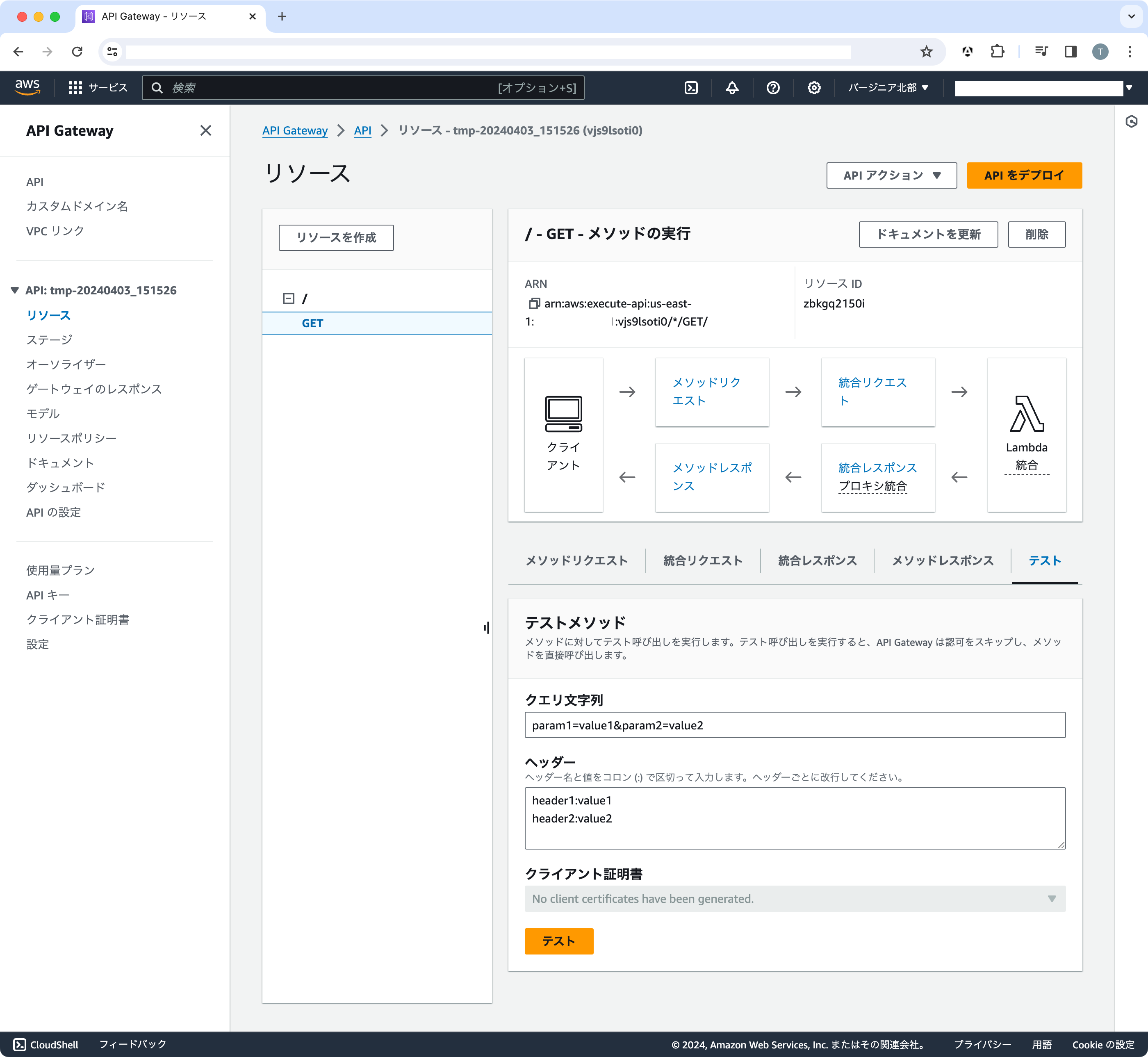Click the API をデプロイ button
Viewport: 1148px width, 1057px height.
tap(1023, 175)
